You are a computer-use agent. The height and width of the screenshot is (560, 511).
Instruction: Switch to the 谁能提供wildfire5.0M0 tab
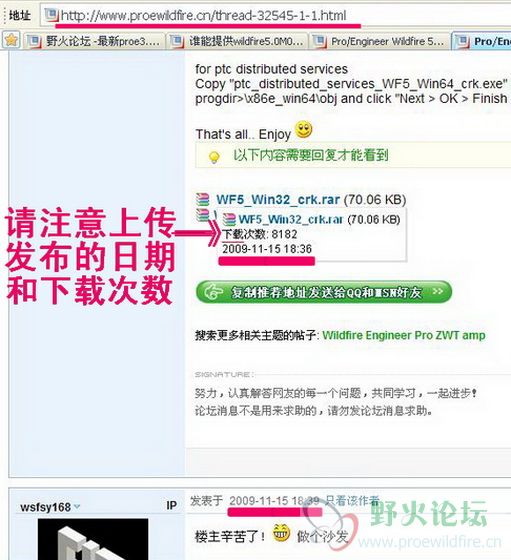coord(237,41)
